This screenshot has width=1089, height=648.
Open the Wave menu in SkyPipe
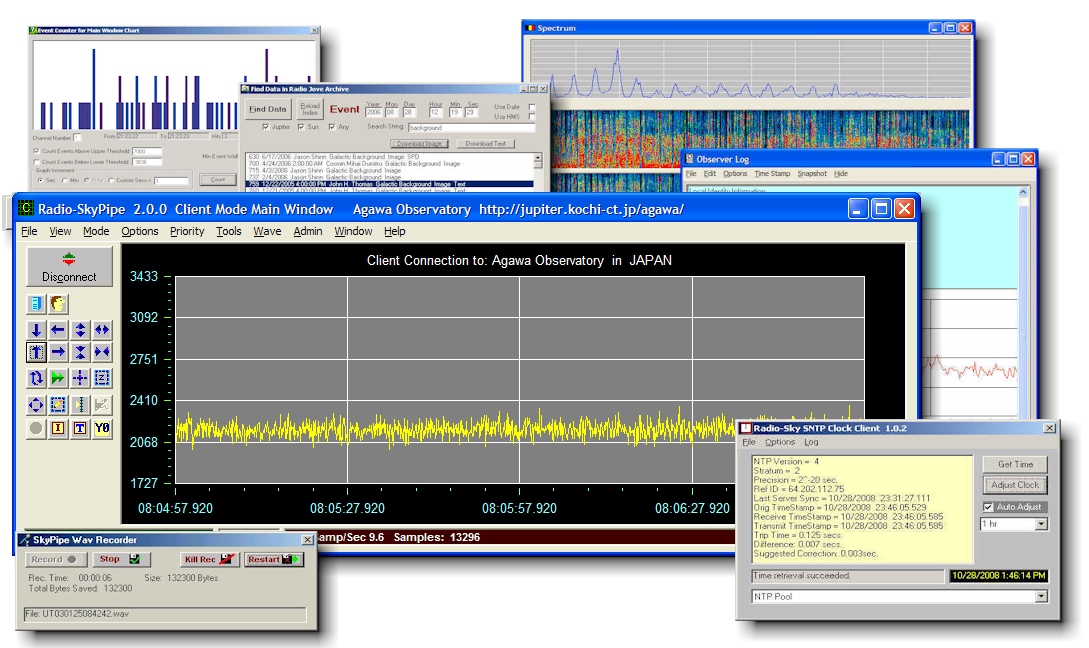[267, 231]
